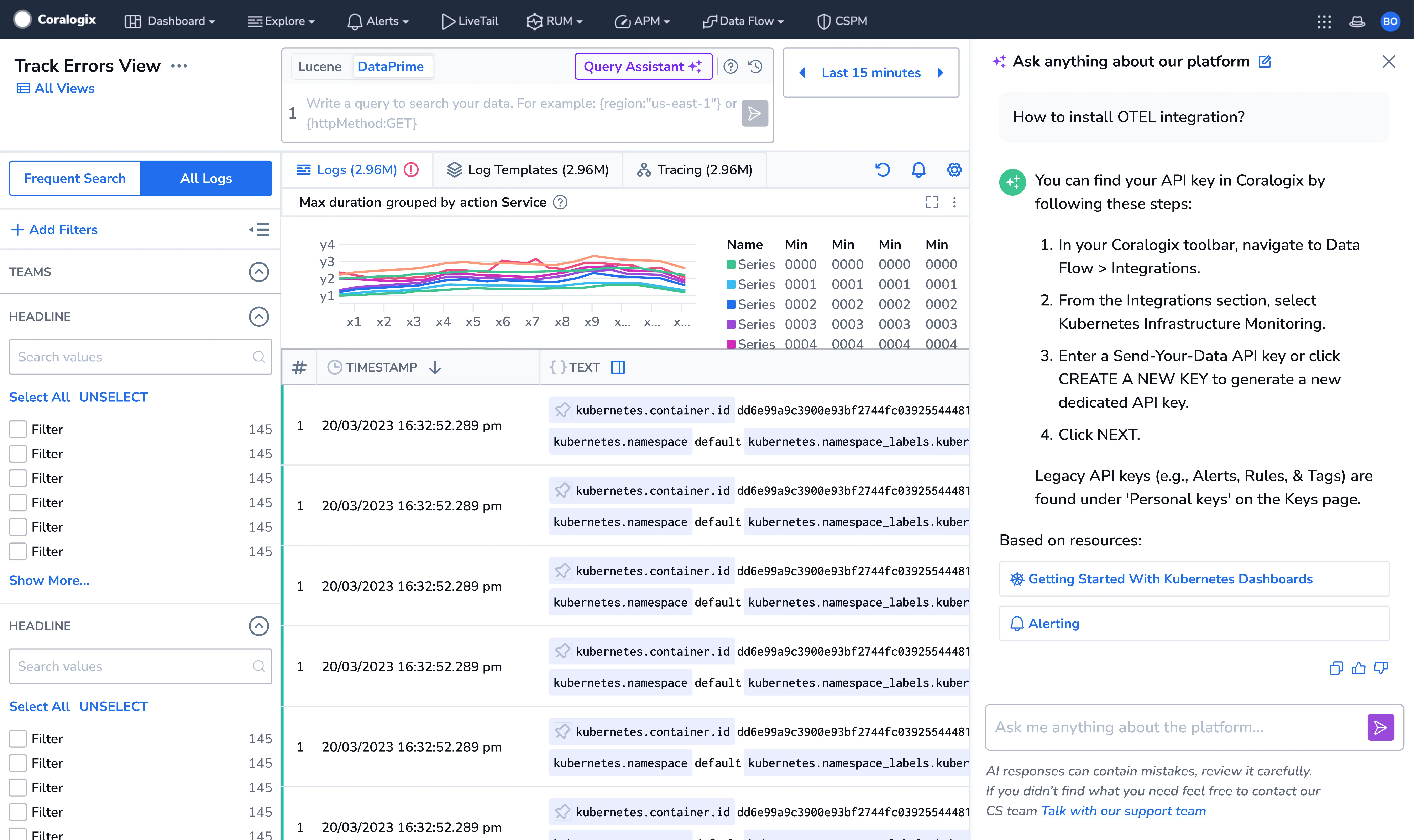The width and height of the screenshot is (1414, 840).
Task: Open the query history clock icon
Action: coord(755,67)
